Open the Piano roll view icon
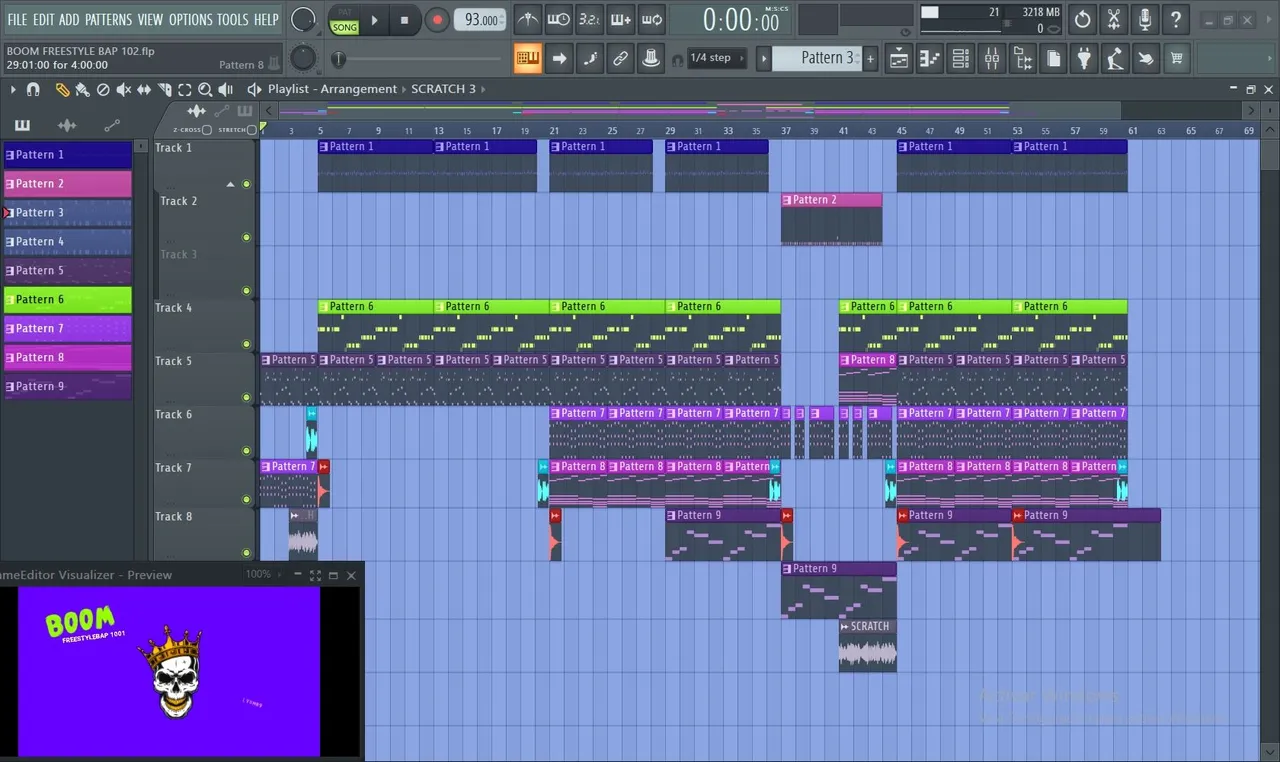1280x762 pixels. [x=930, y=58]
